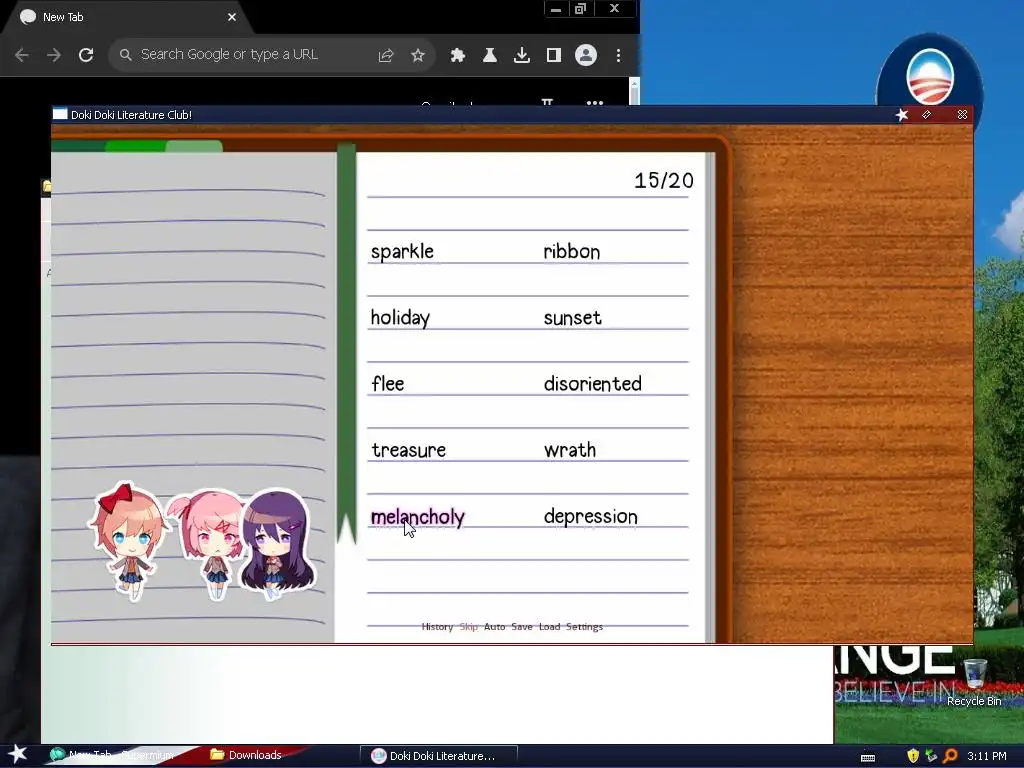Open the Load screen from the quick menu
The width and height of the screenshot is (1024, 768).
549,627
